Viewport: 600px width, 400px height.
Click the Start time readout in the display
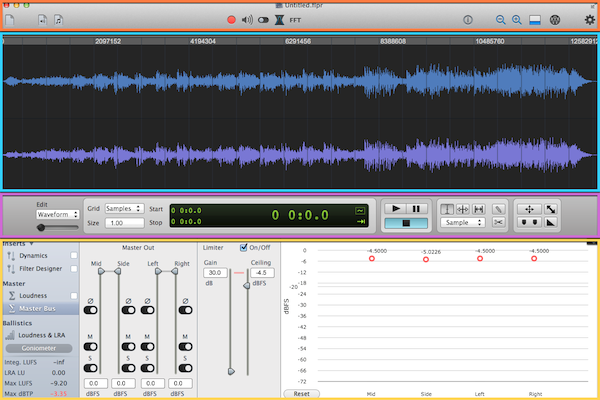(186, 211)
